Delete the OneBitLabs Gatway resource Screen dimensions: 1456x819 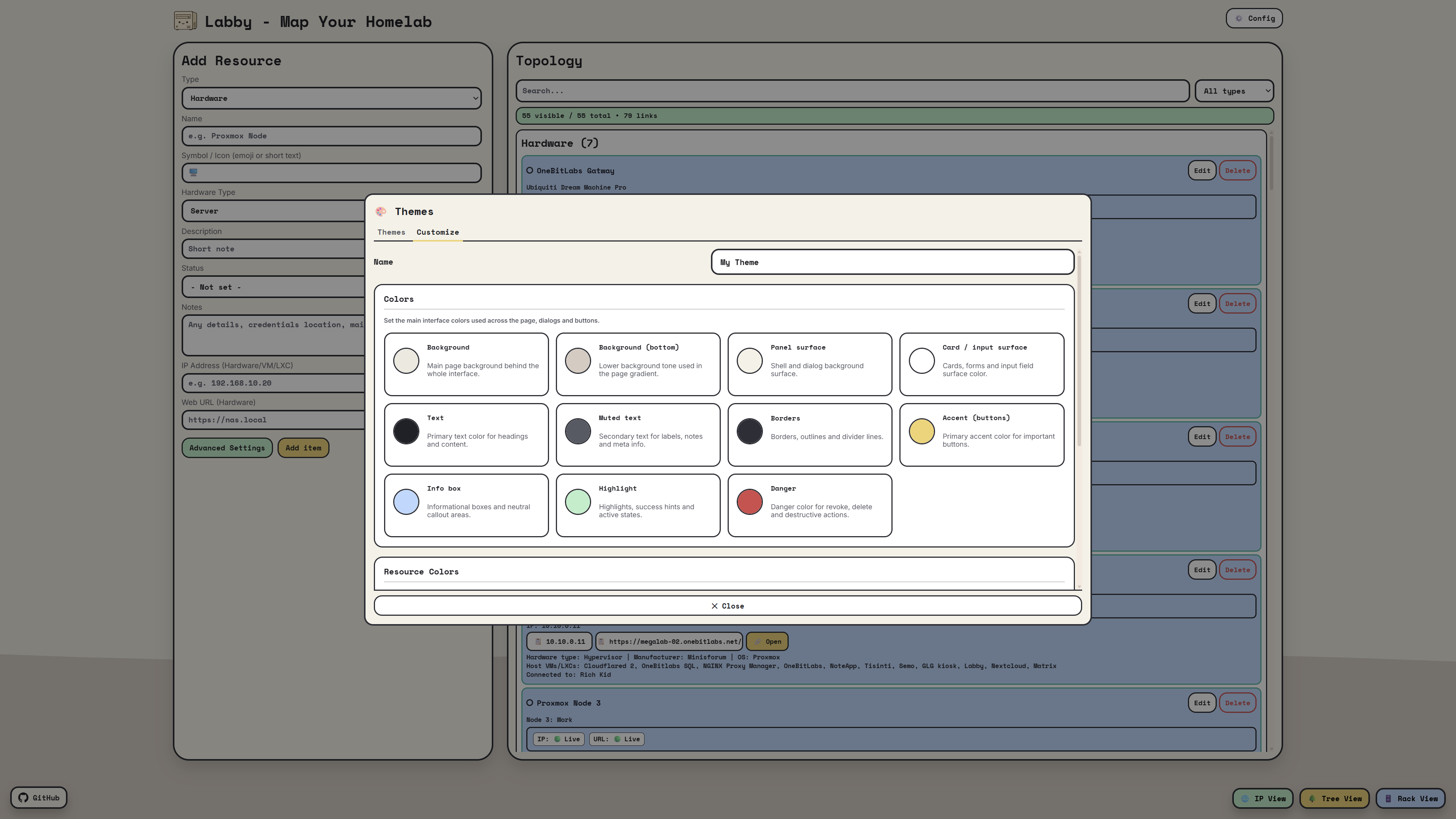(x=1237, y=170)
